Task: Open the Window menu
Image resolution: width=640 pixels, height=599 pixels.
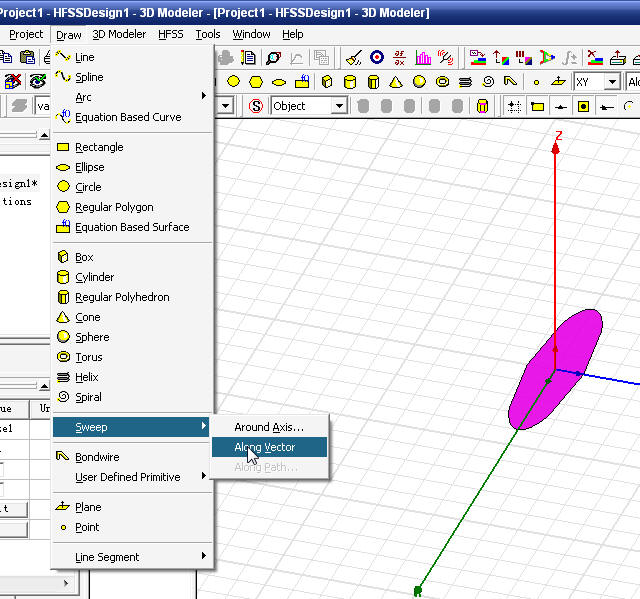Action: pos(251,34)
